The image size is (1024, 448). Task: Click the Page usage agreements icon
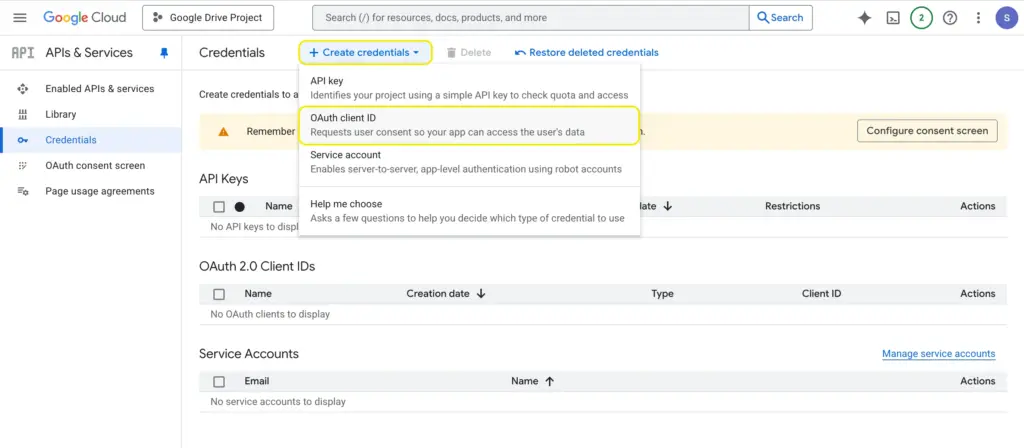pyautogui.click(x=23, y=191)
